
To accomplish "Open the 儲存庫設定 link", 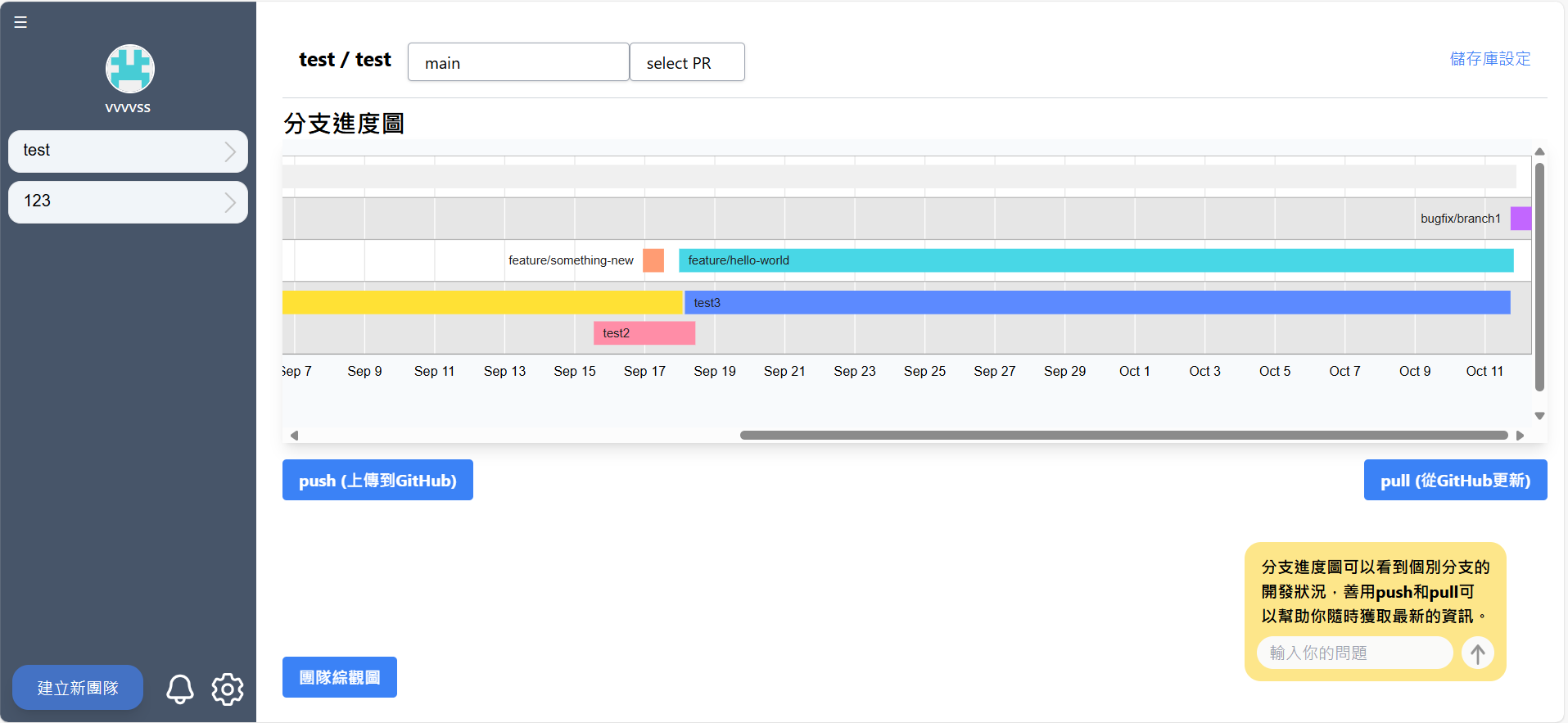I will [x=1489, y=59].
